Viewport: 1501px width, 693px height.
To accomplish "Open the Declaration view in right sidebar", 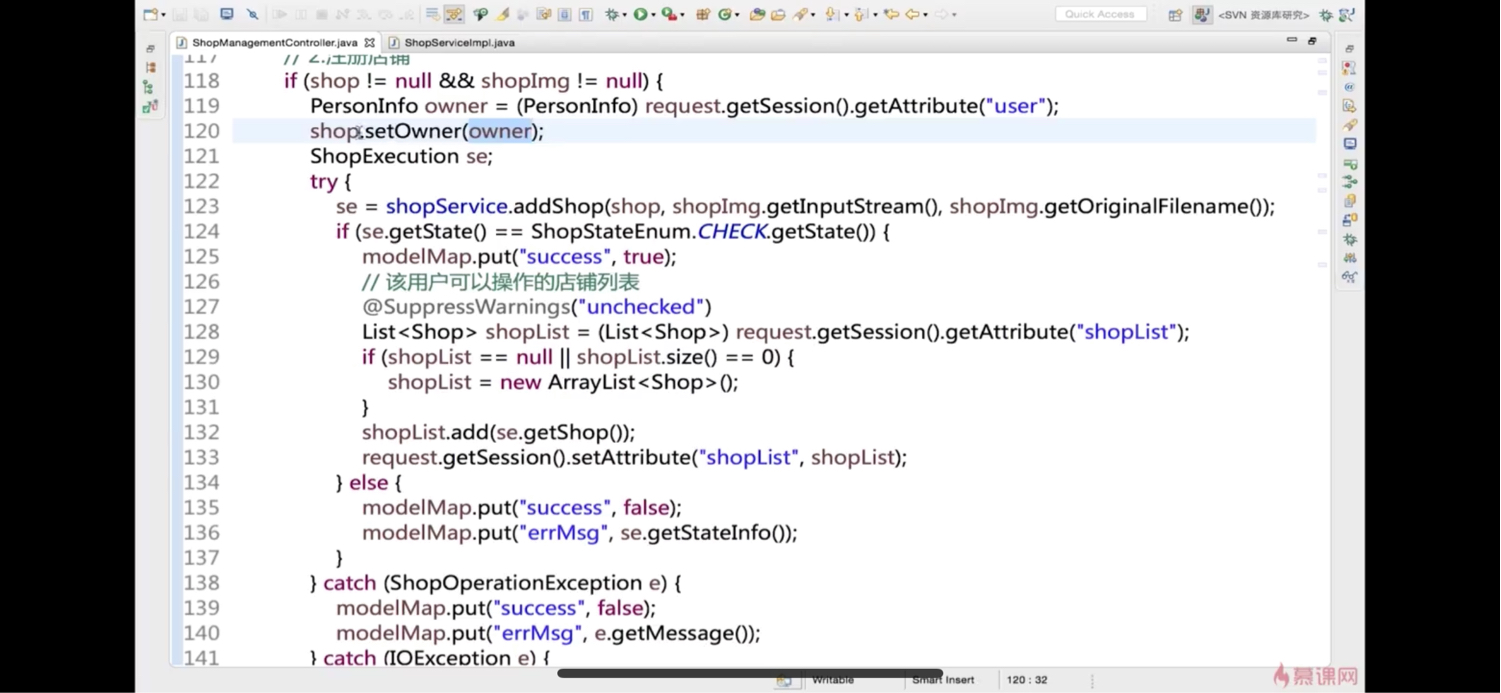I will coord(1349,106).
